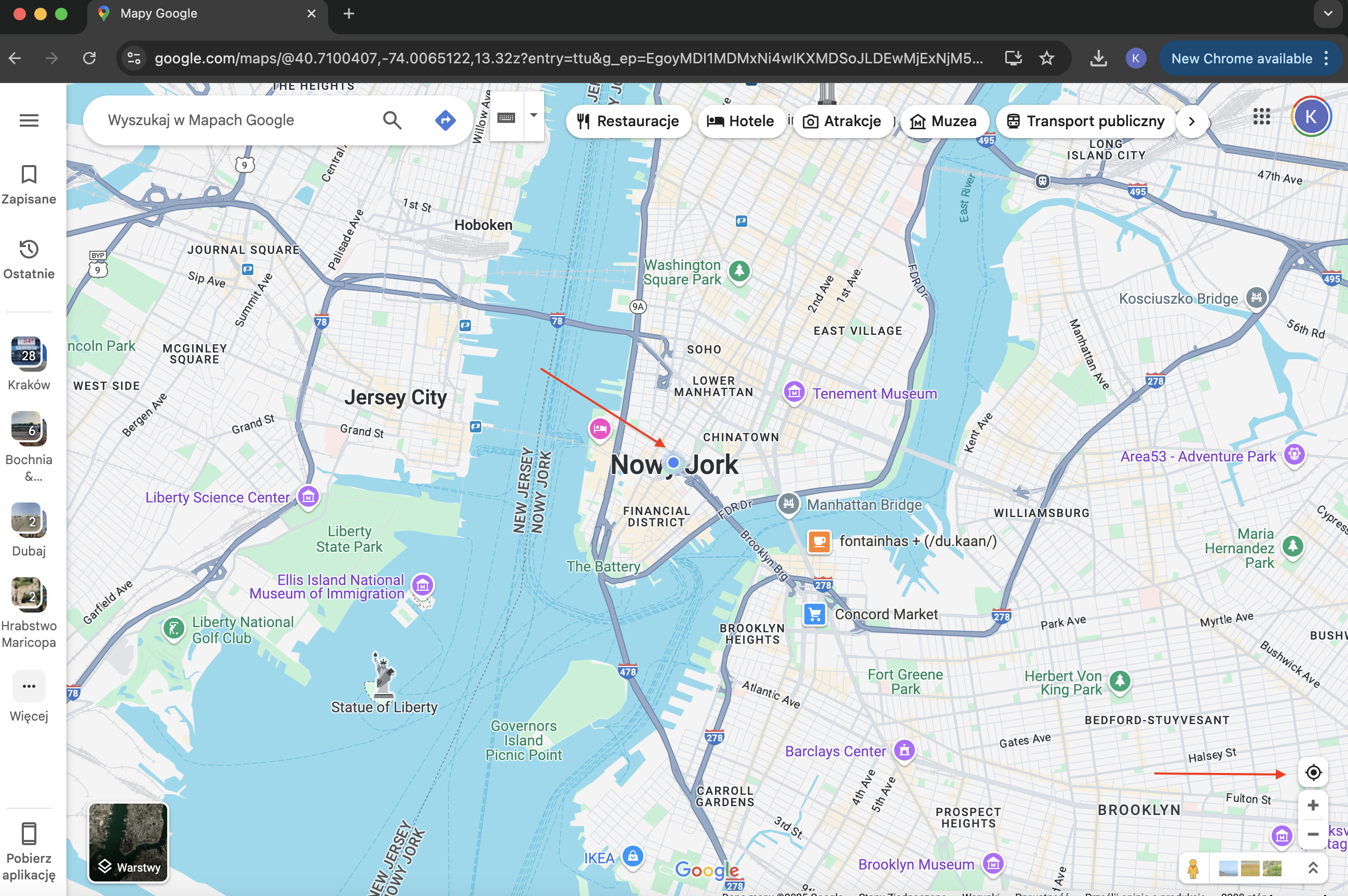Select the Liberty Science Center pin
Image resolution: width=1348 pixels, height=896 pixels.
(308, 497)
